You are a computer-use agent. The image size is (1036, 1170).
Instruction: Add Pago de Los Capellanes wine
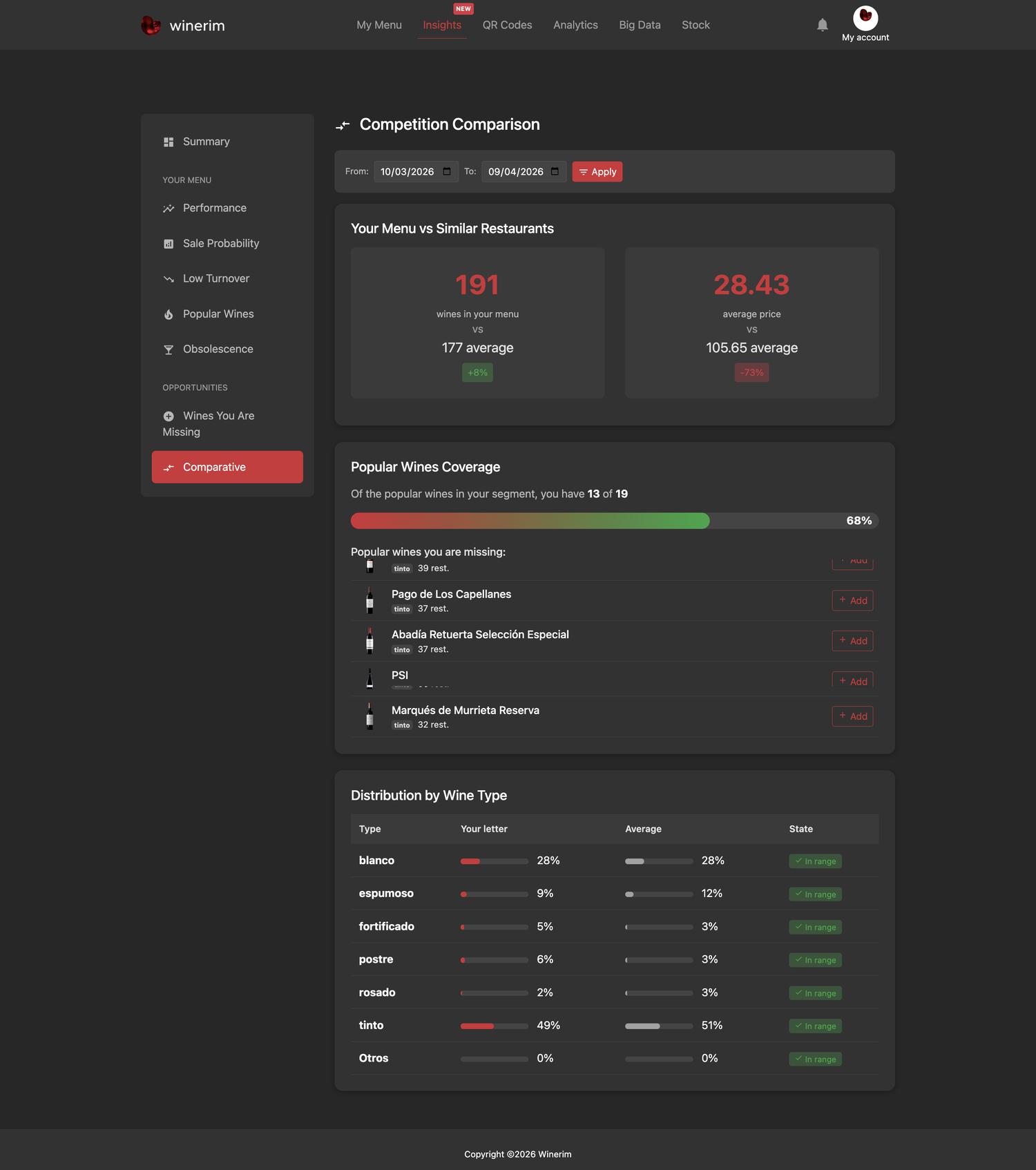pyautogui.click(x=852, y=600)
